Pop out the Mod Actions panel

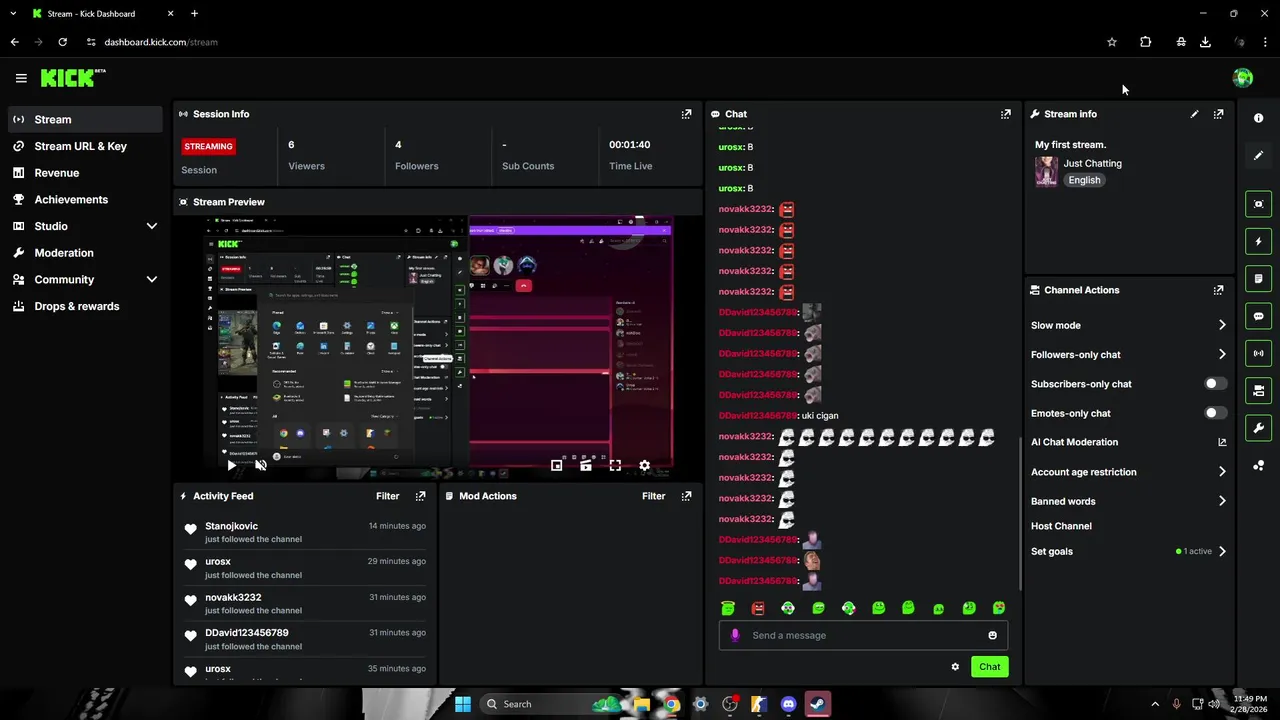click(686, 496)
